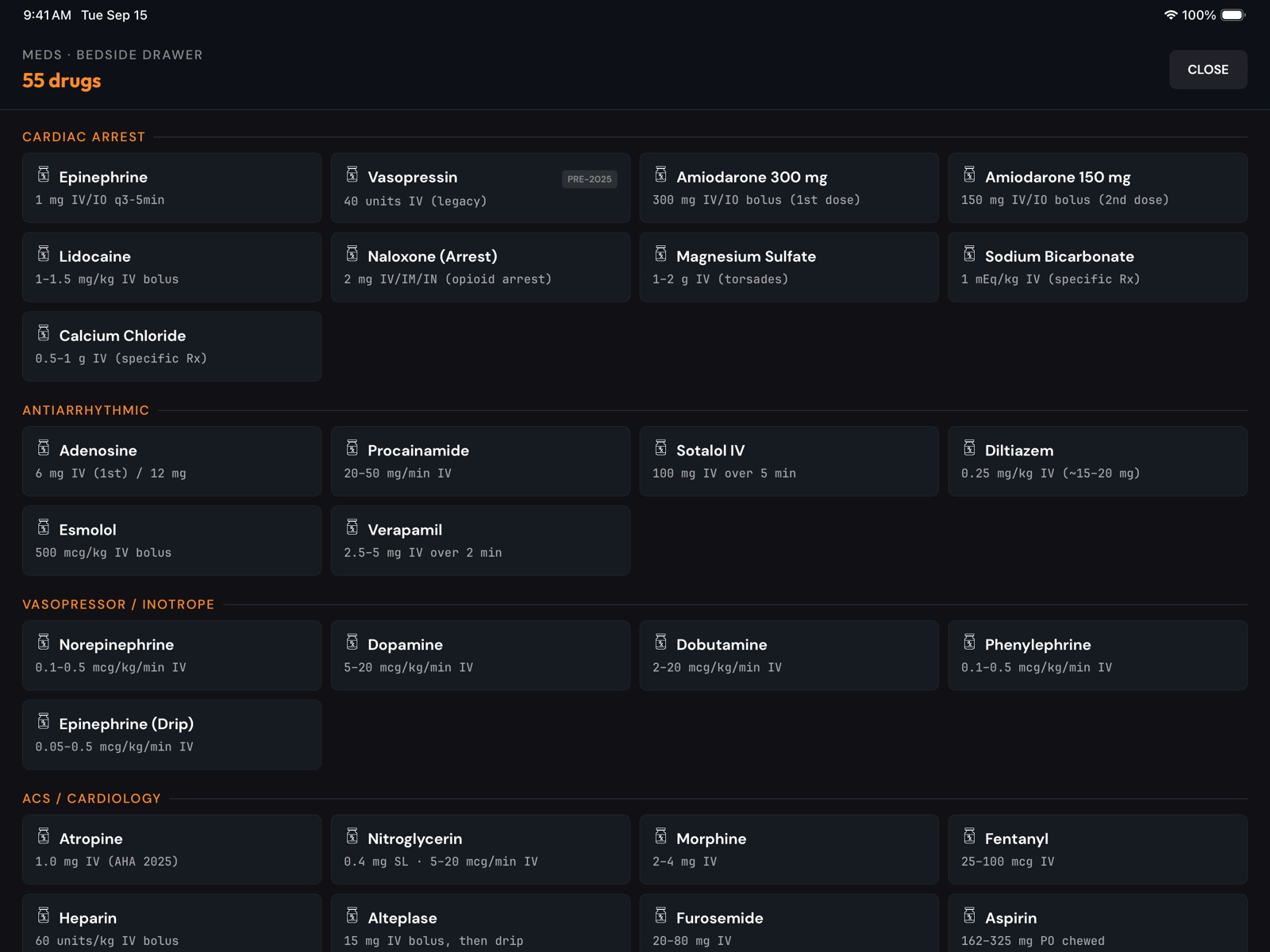
Task: Close the bedside drawer meds panel
Action: click(1208, 70)
